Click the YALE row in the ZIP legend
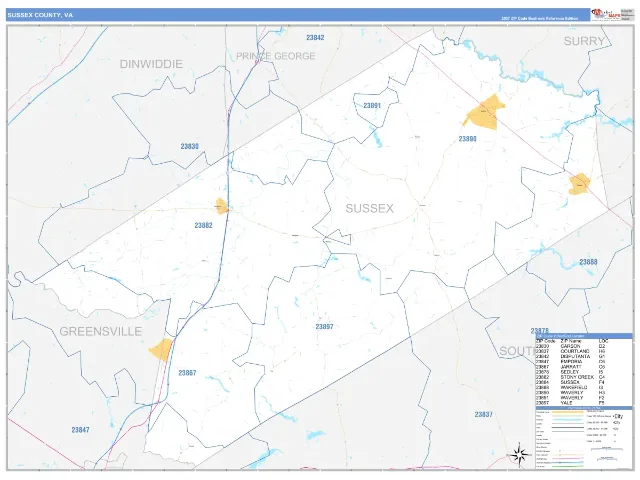Screen dimensions: 640x480 click(571, 403)
